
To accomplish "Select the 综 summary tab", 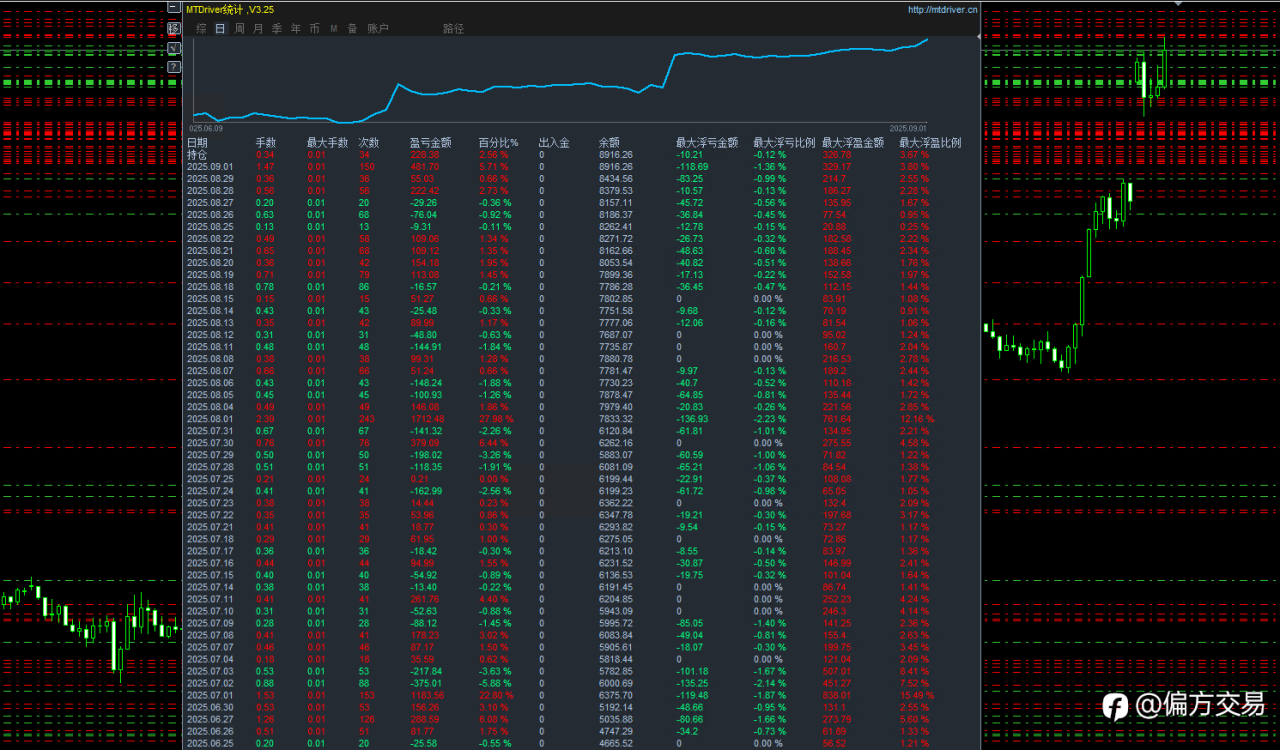I will [201, 29].
